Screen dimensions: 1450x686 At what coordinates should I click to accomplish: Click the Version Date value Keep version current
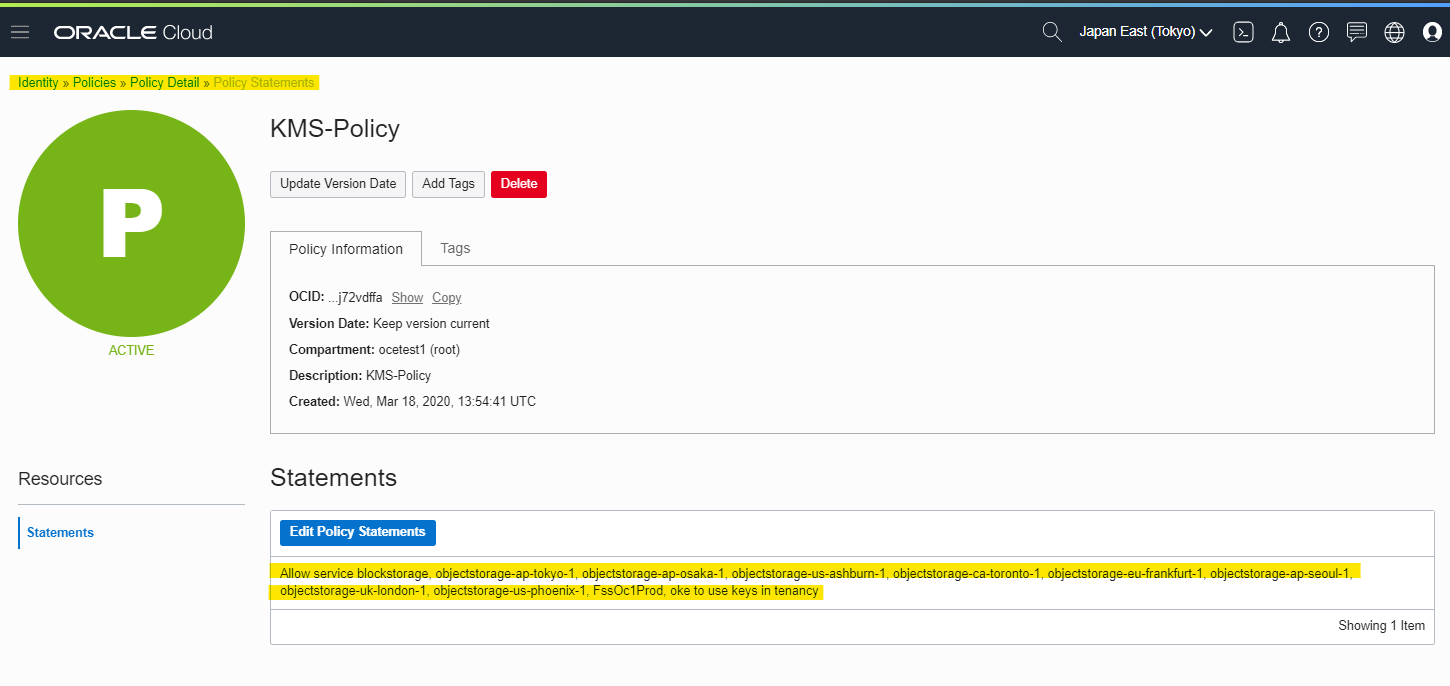click(x=431, y=324)
